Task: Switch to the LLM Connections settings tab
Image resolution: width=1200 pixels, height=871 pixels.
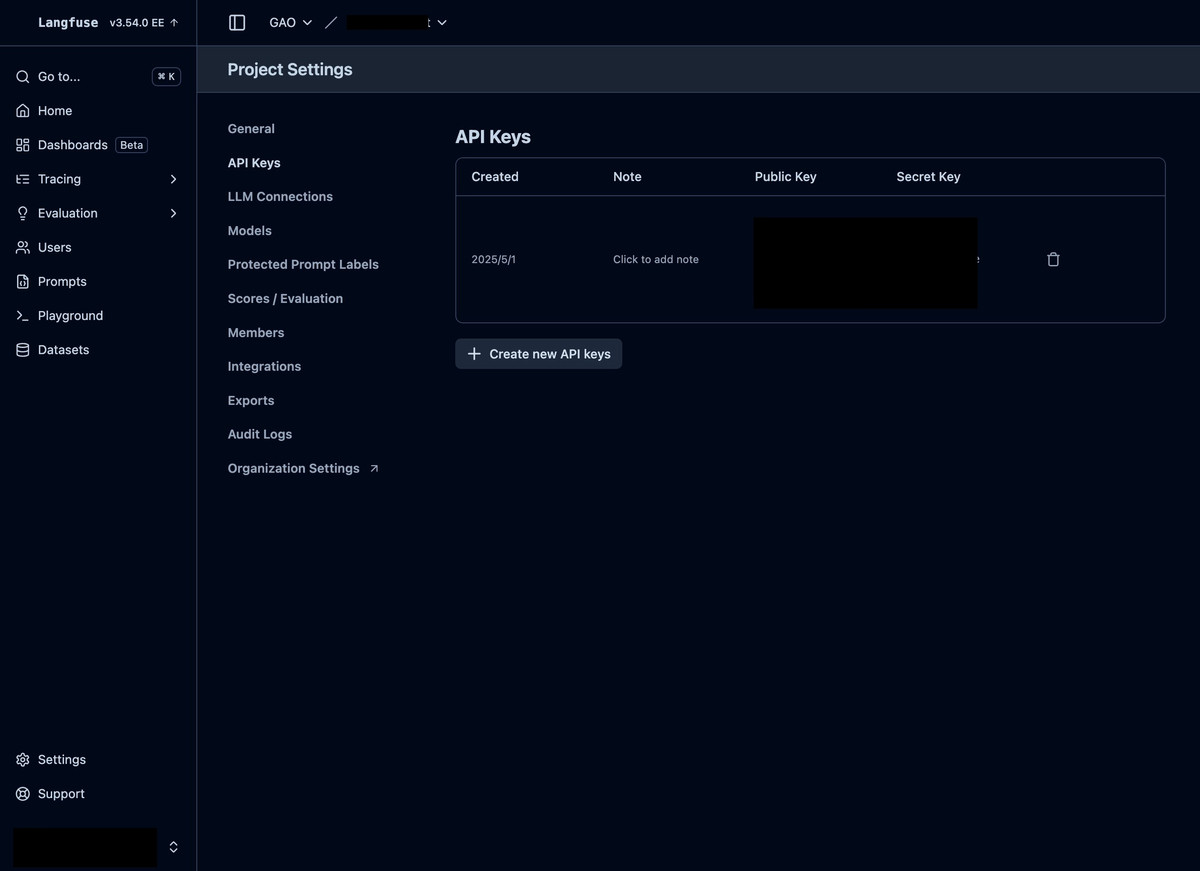Action: coord(280,196)
